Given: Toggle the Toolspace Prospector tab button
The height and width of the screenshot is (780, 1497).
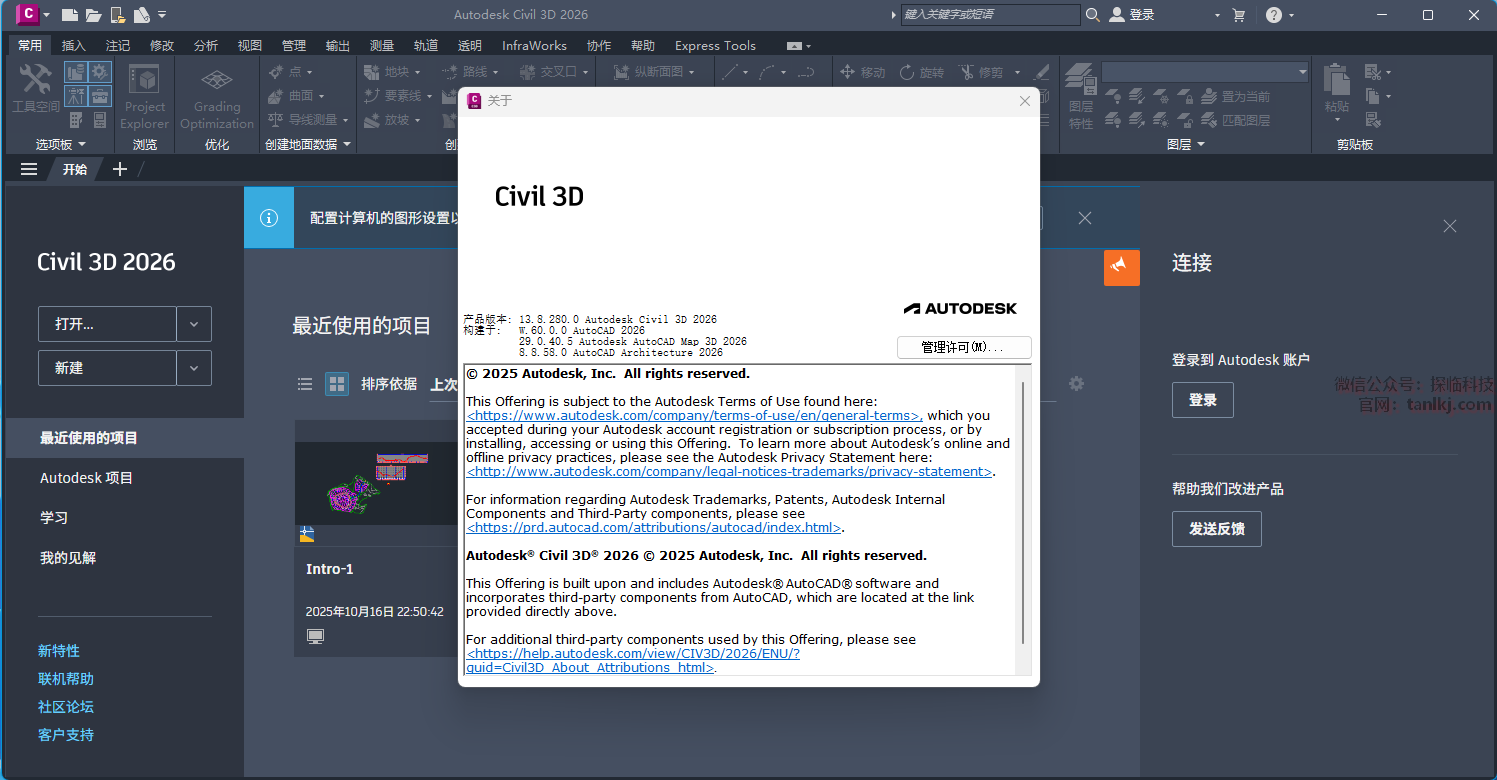Looking at the screenshot, I should [x=76, y=72].
